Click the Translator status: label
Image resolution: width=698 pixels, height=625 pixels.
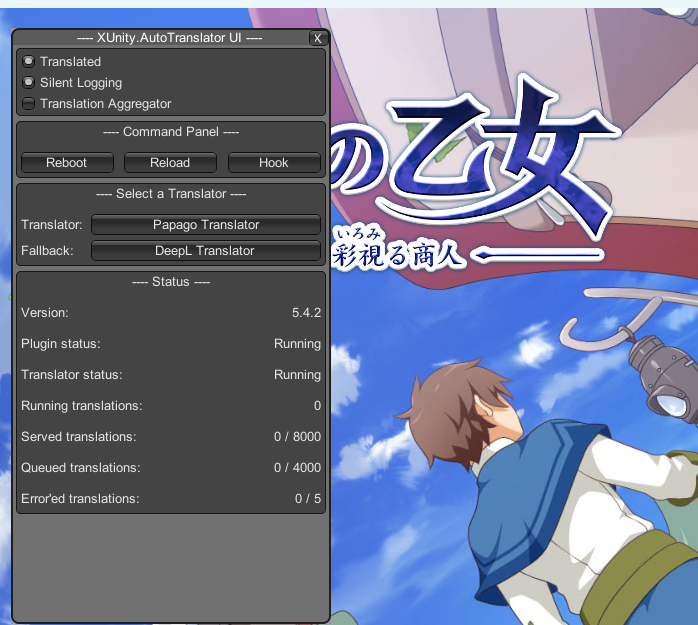(x=71, y=375)
